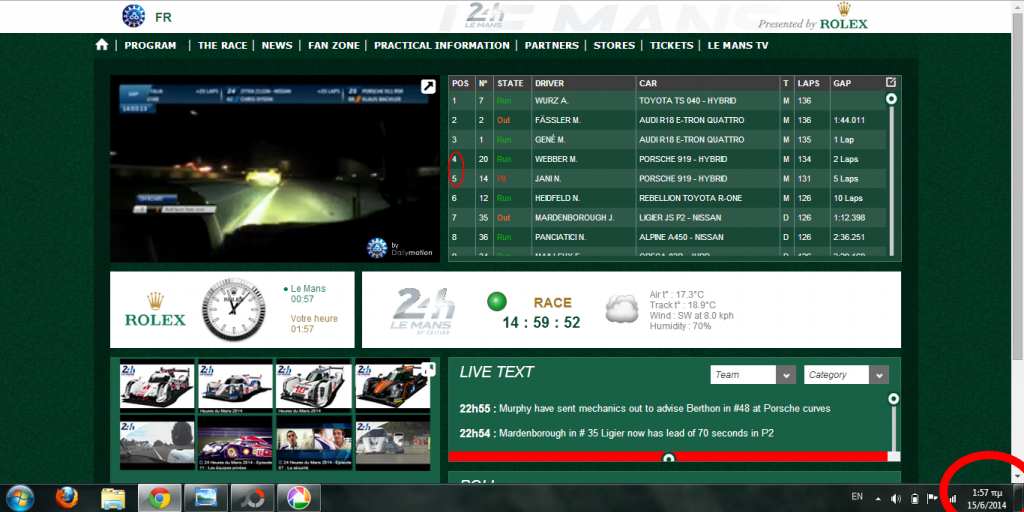This screenshot has height=512, width=1024.
Task: Select driver WURZ A. row
Action: [x=667, y=101]
